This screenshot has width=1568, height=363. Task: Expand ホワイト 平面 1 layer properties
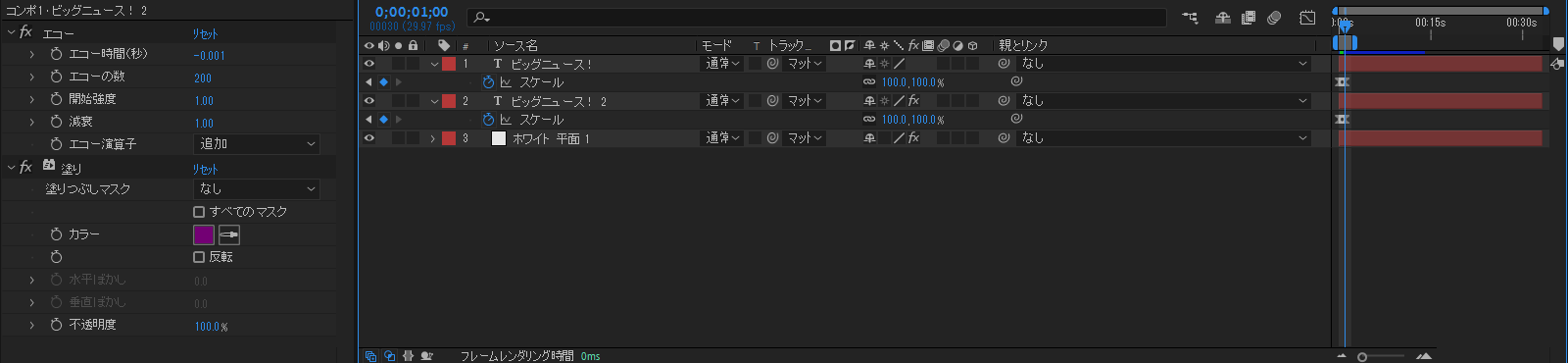click(x=433, y=138)
